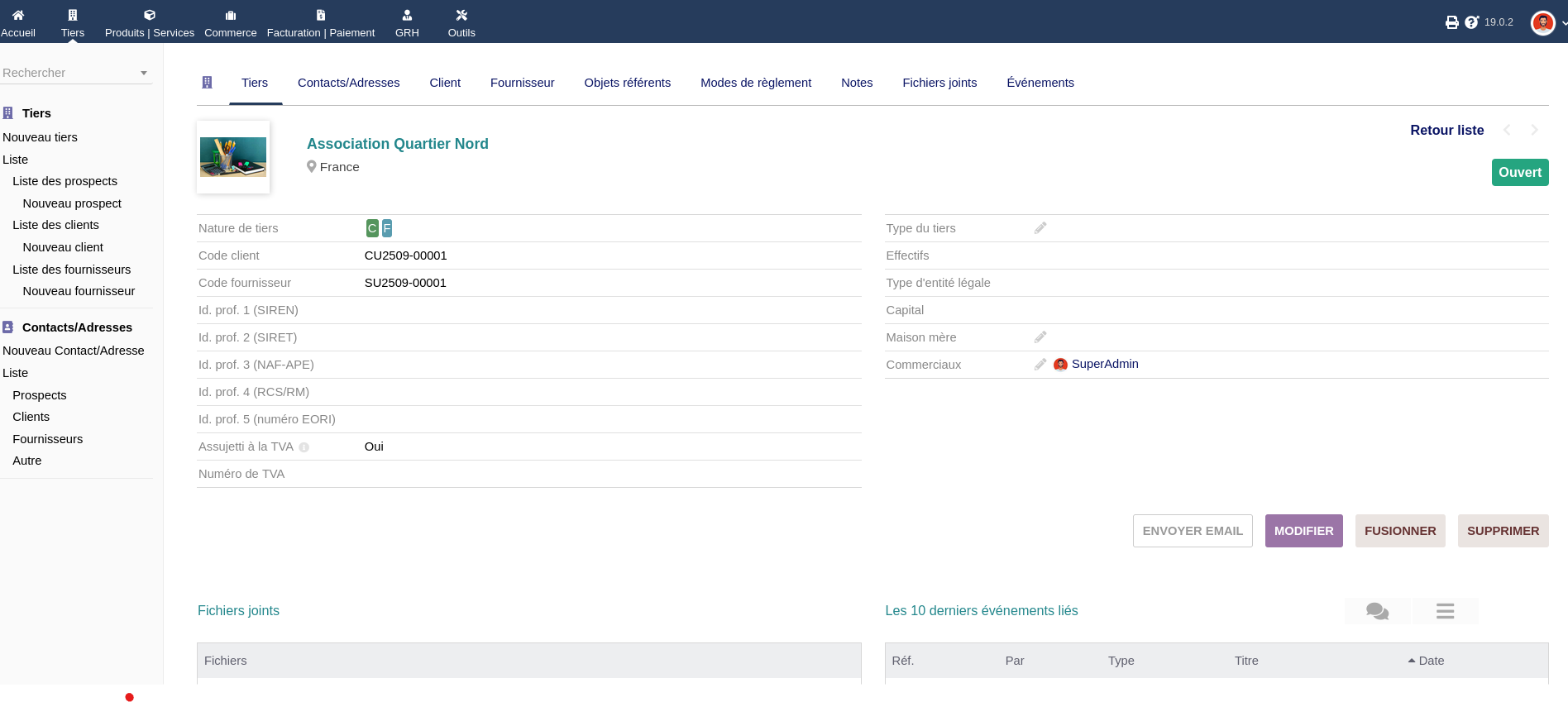Sort events by Date column
Screen dimensions: 1568x702
coord(1431,661)
